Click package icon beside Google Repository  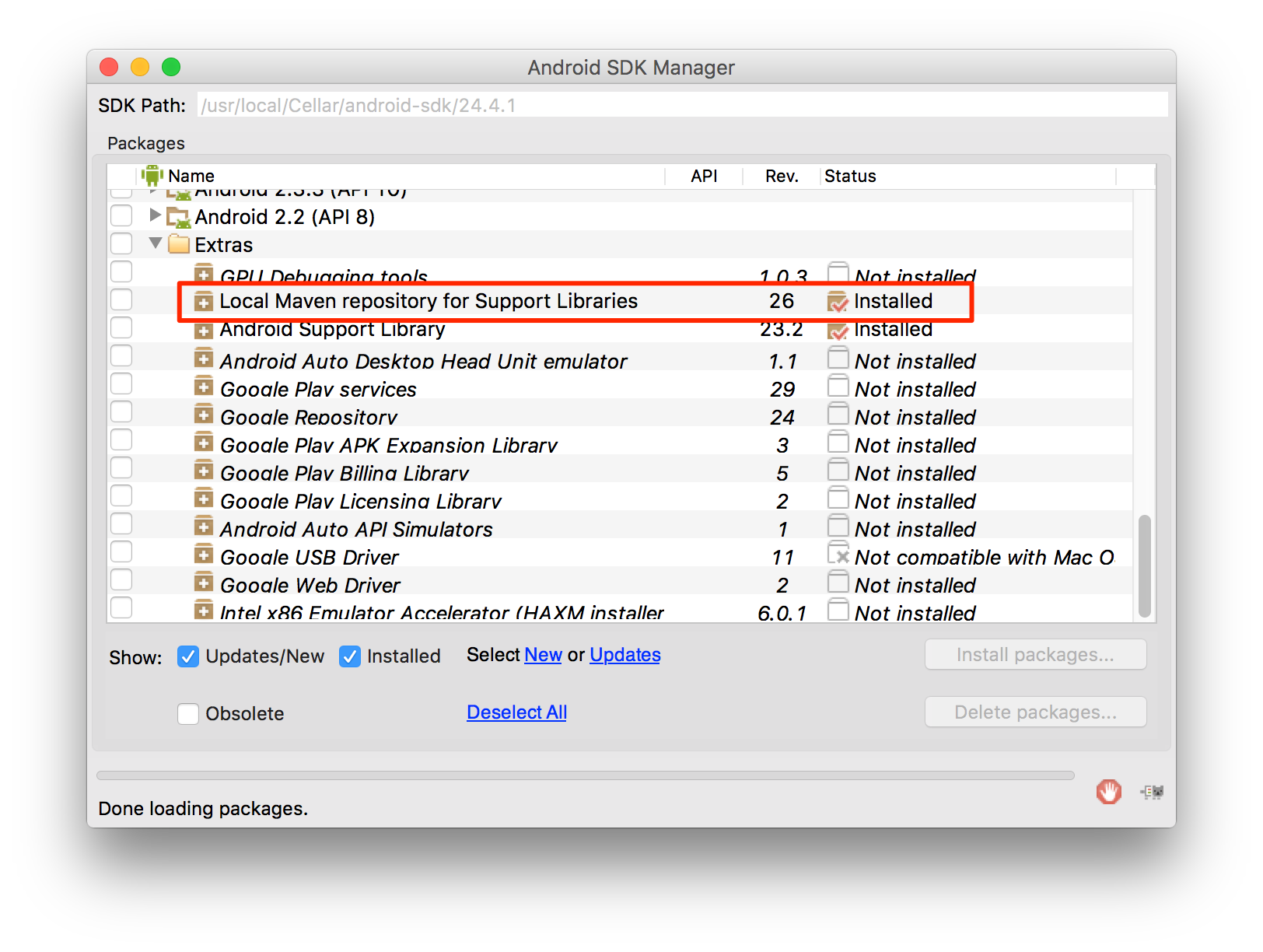point(204,414)
